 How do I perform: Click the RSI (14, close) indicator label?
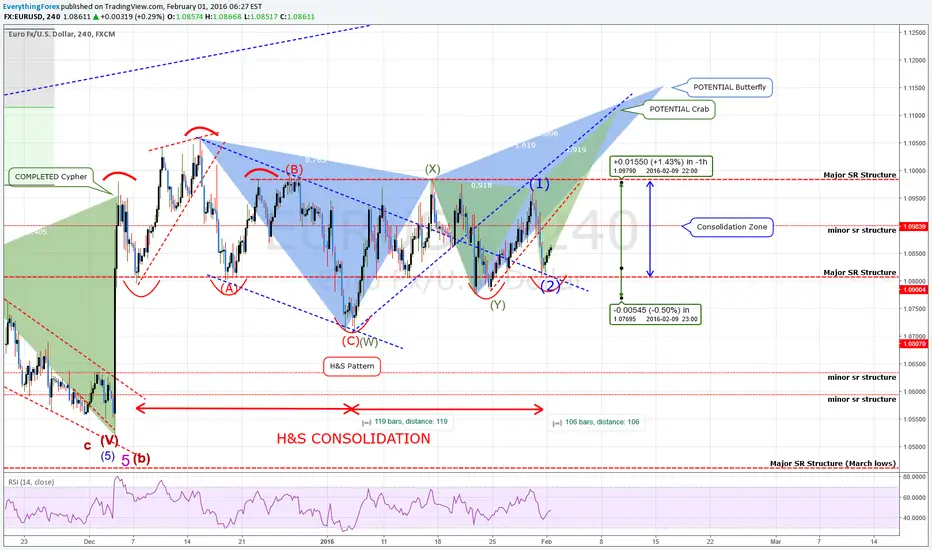point(31,482)
